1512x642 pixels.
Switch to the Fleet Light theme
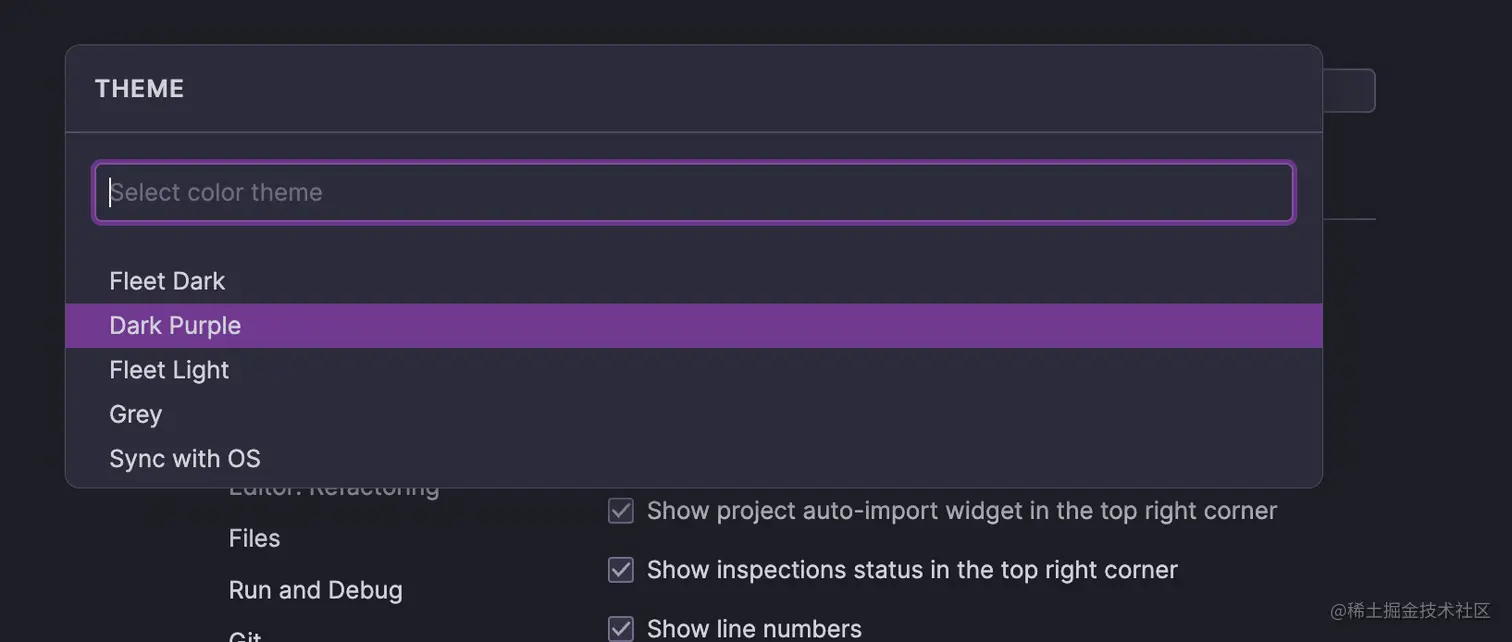pos(169,370)
